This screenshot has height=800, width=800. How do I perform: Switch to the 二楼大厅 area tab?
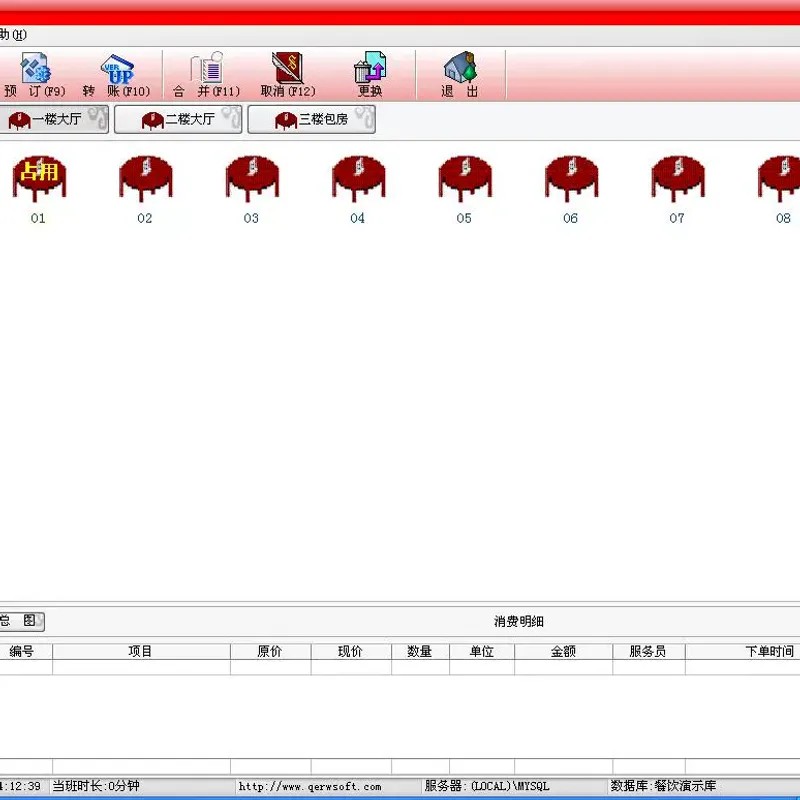(x=178, y=119)
